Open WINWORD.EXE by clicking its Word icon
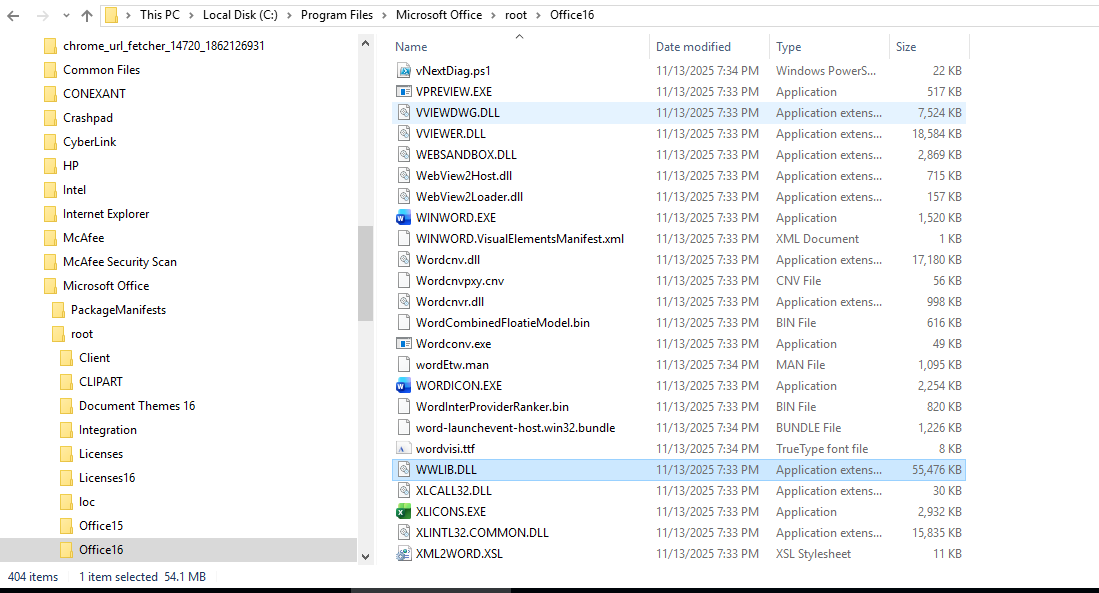The width and height of the screenshot is (1099, 593). [x=404, y=217]
